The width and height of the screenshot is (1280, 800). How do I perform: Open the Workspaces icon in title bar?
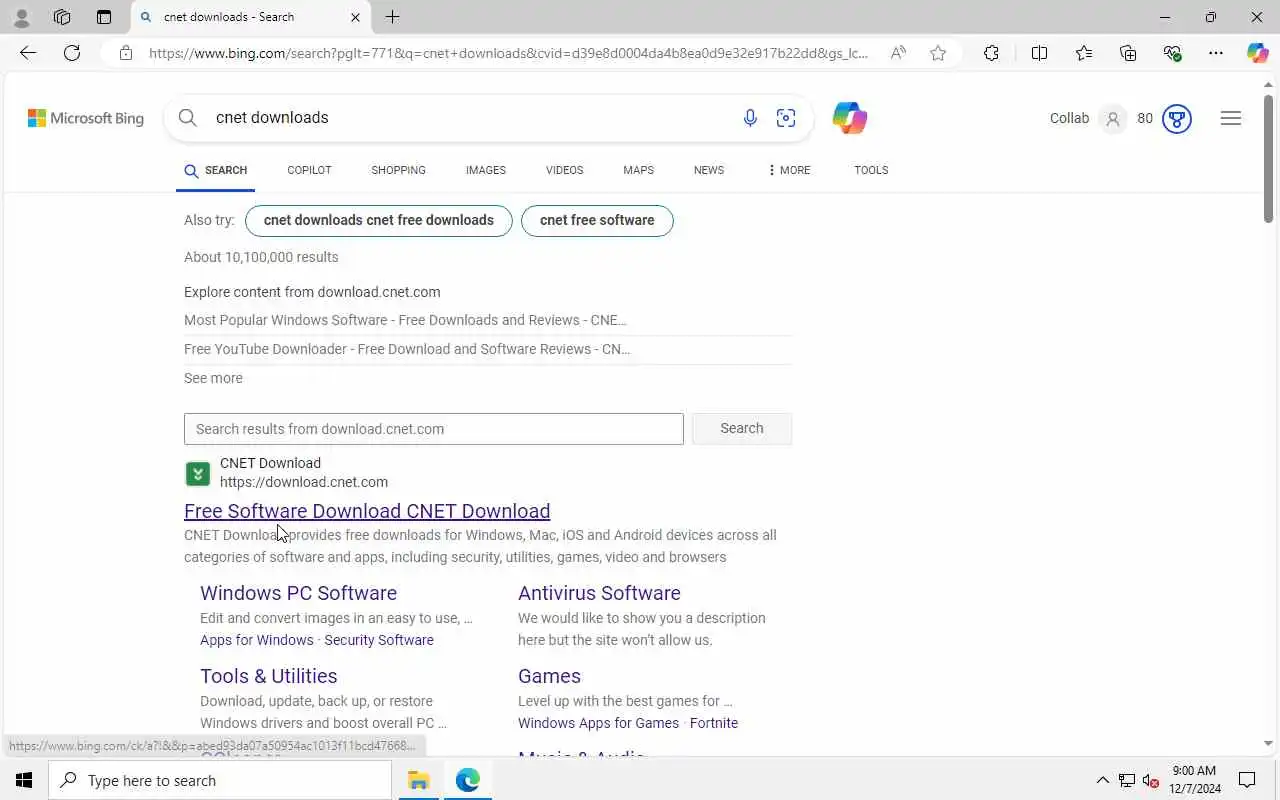tap(62, 17)
